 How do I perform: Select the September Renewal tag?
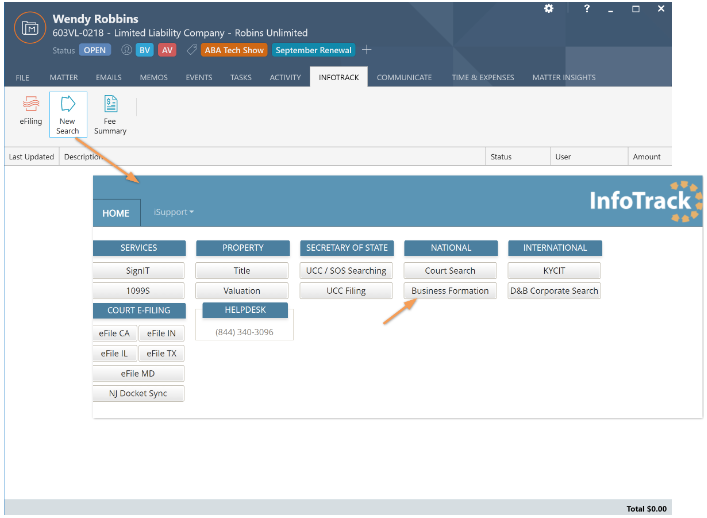(313, 50)
